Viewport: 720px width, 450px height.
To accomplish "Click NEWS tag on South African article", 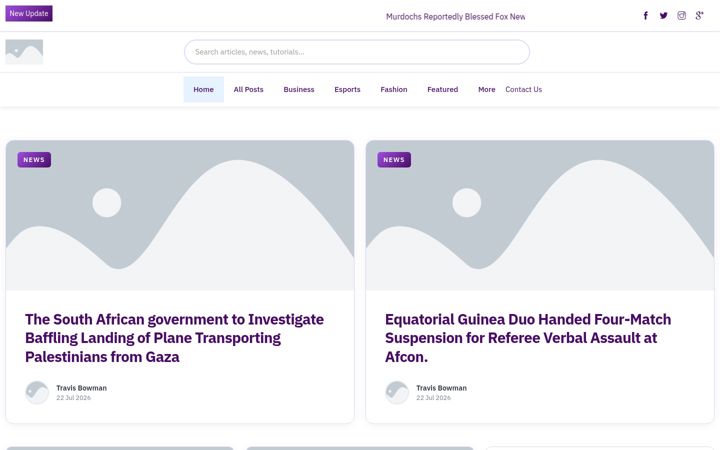I will 34,160.
